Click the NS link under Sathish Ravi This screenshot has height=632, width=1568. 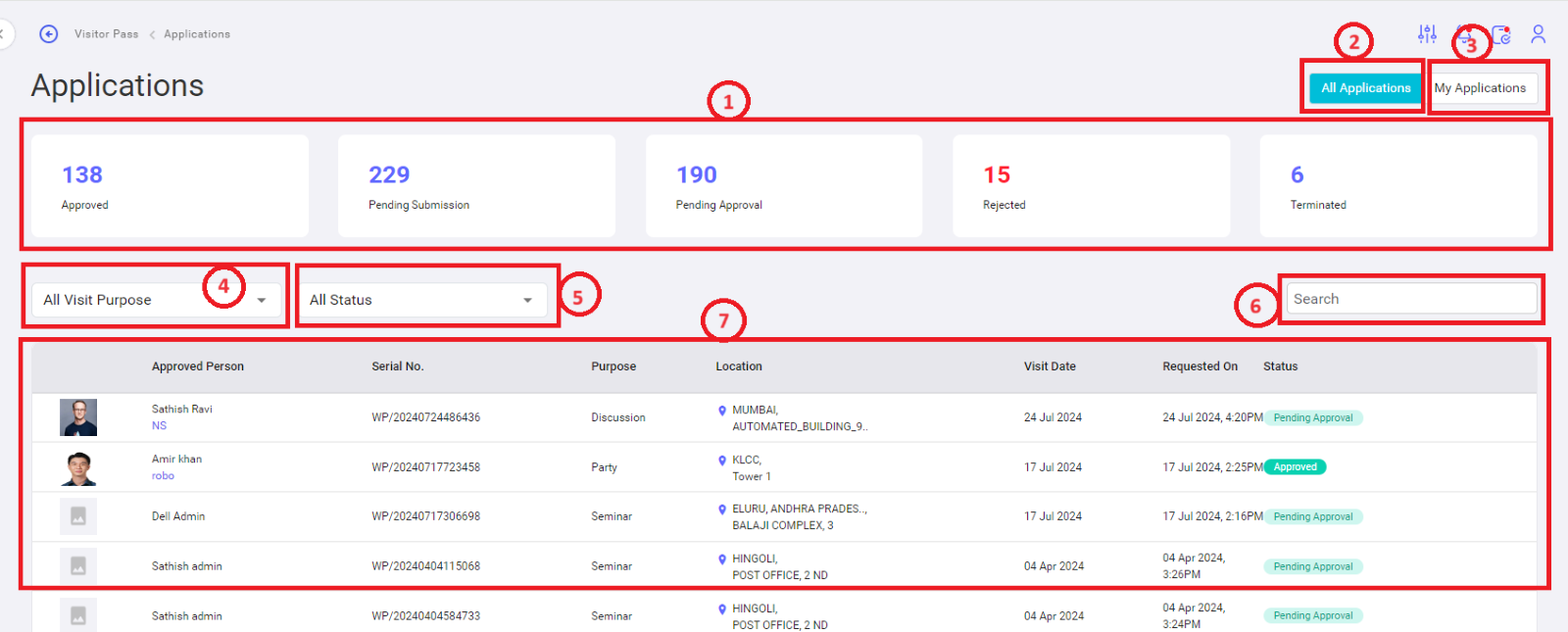pos(159,426)
